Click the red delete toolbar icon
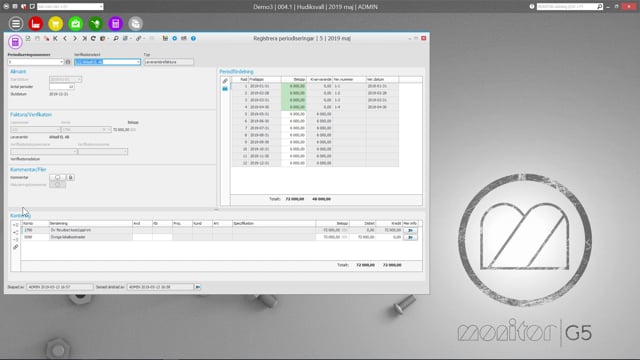This screenshot has height=360, width=640. pyautogui.click(x=47, y=38)
